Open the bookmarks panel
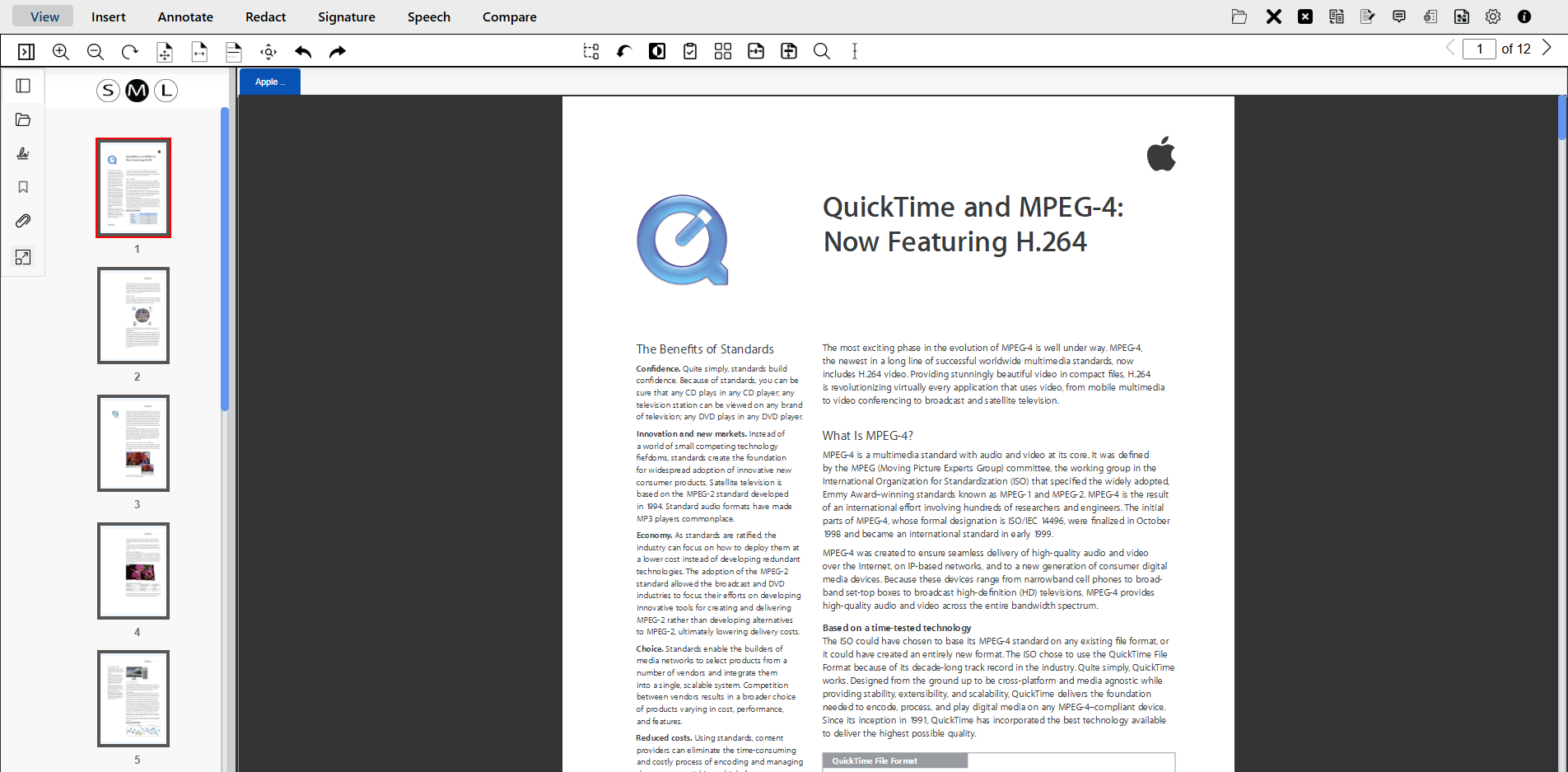The height and width of the screenshot is (772, 1568). [x=22, y=187]
